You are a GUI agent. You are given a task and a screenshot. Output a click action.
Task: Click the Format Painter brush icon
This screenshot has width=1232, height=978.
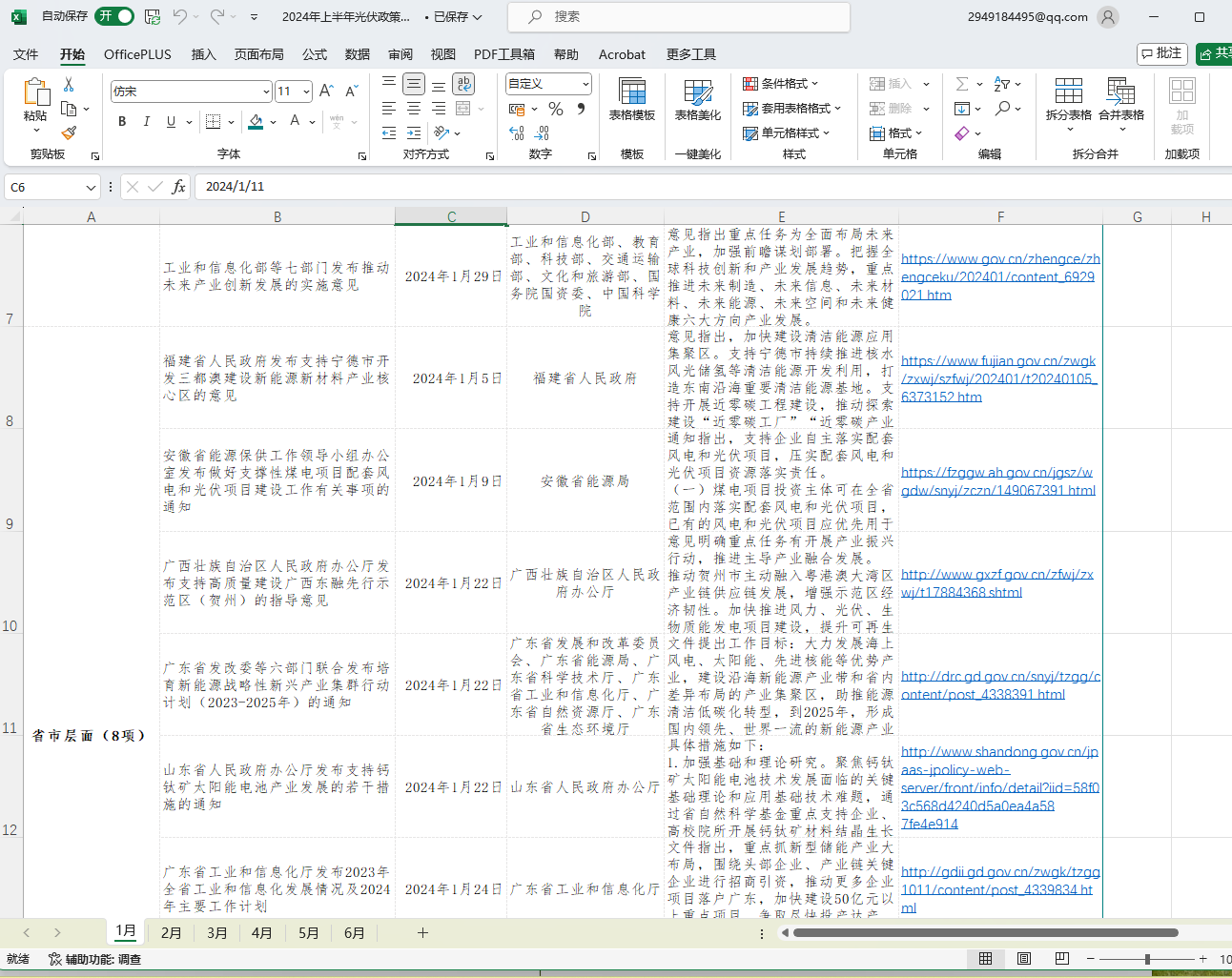[69, 132]
